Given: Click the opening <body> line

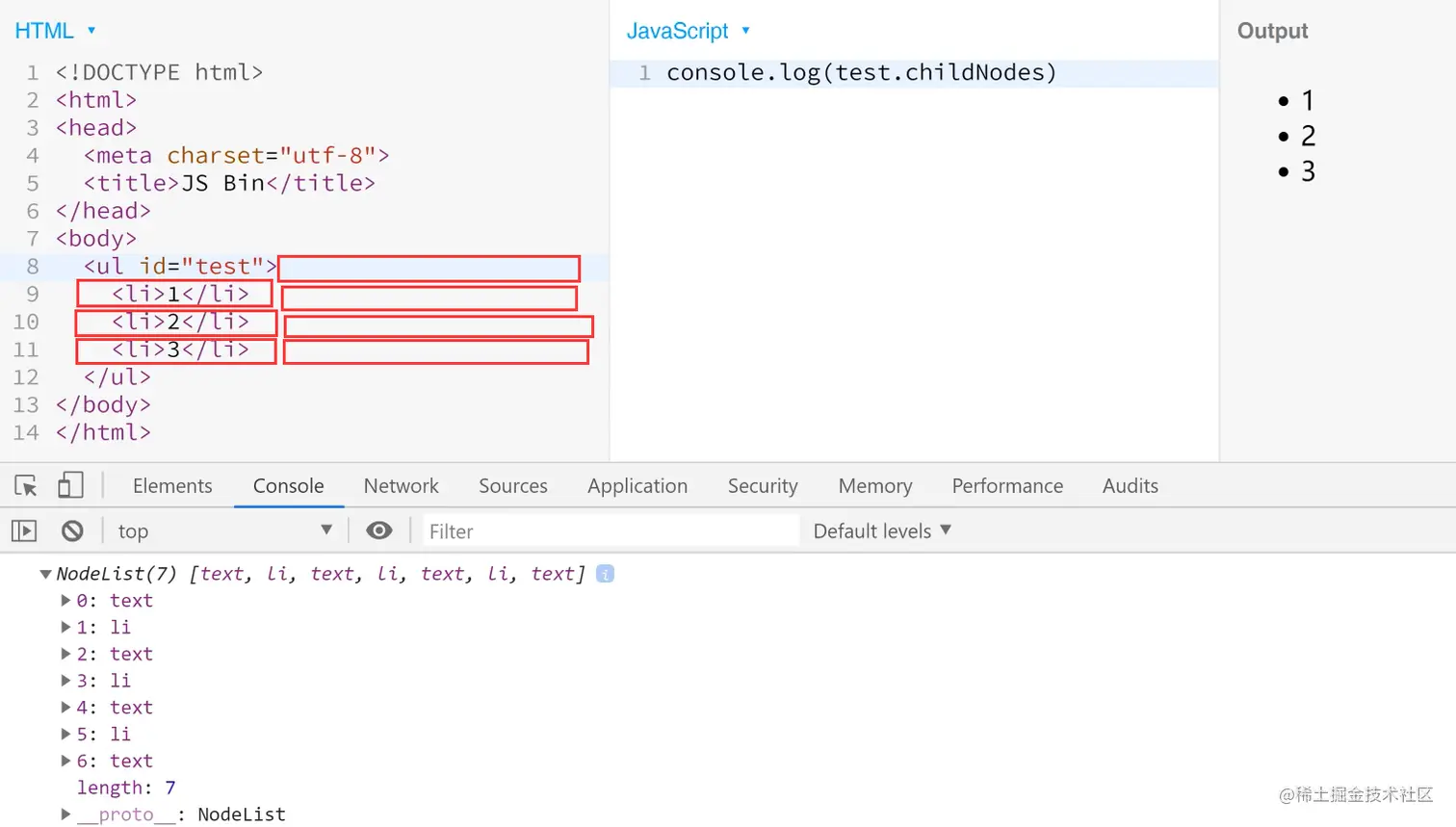Looking at the screenshot, I should pos(96,239).
